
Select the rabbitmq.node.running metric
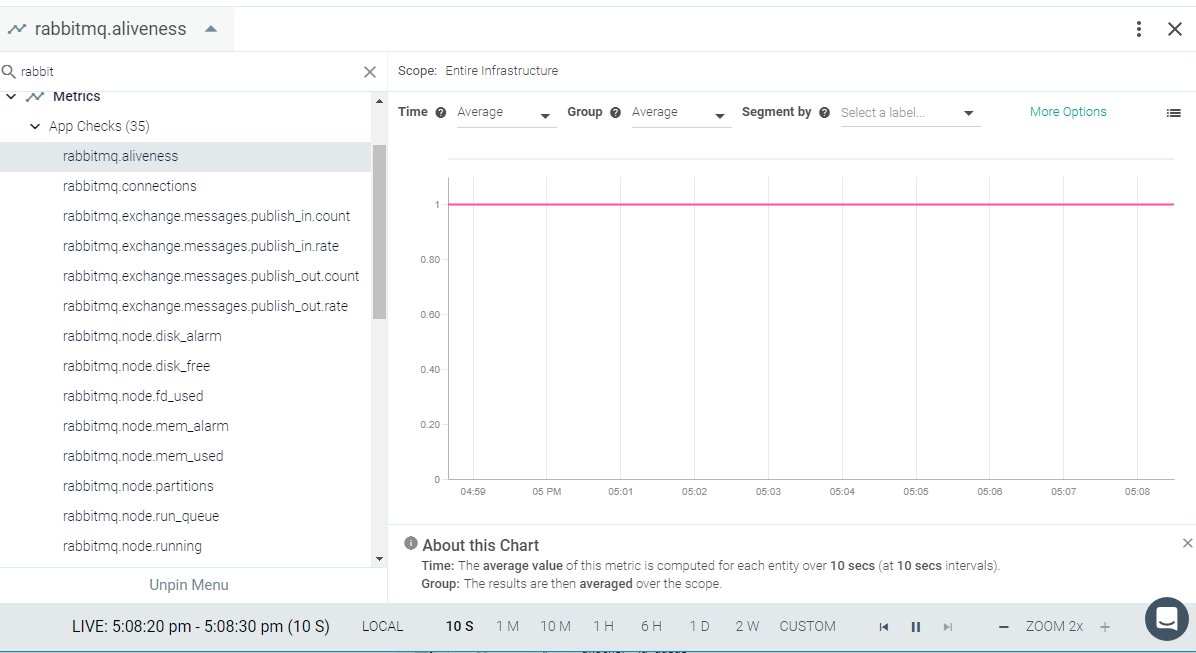tap(133, 546)
